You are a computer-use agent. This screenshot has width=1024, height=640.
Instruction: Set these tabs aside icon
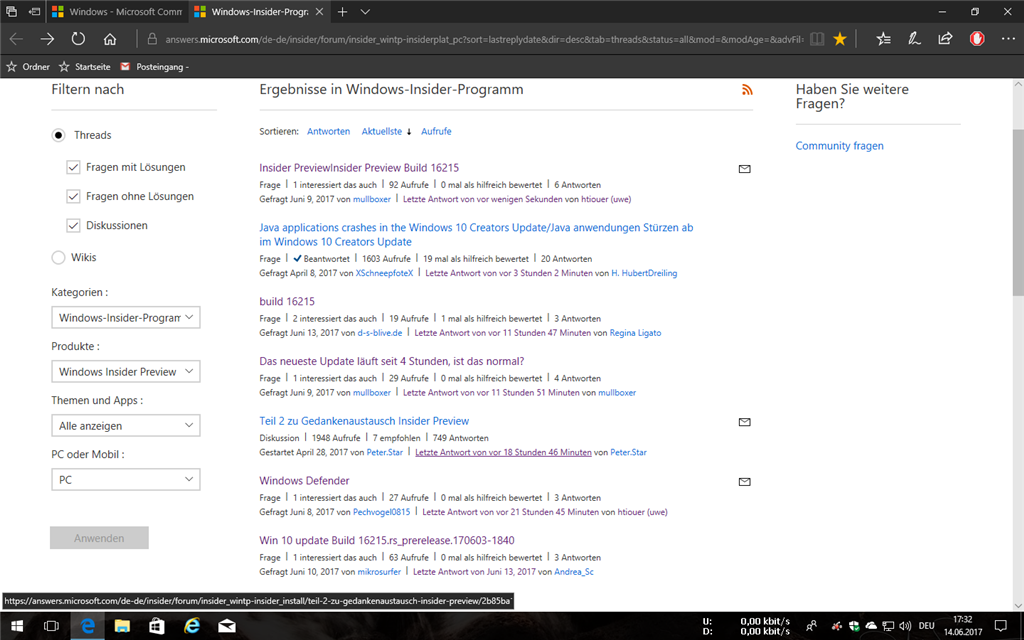(x=35, y=12)
